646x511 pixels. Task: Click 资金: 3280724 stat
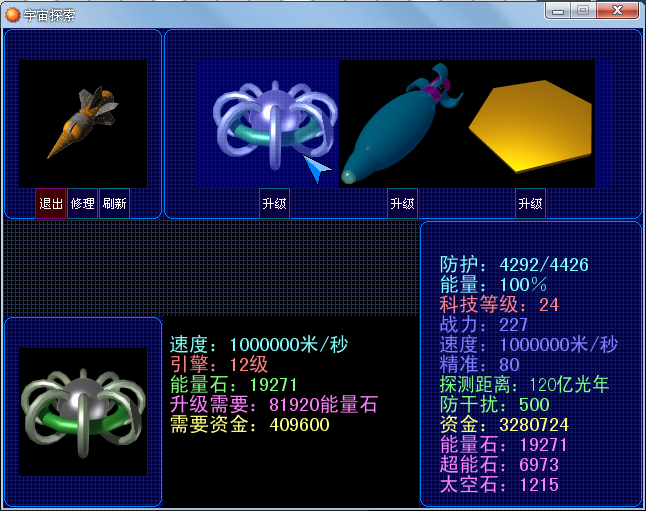(504, 425)
